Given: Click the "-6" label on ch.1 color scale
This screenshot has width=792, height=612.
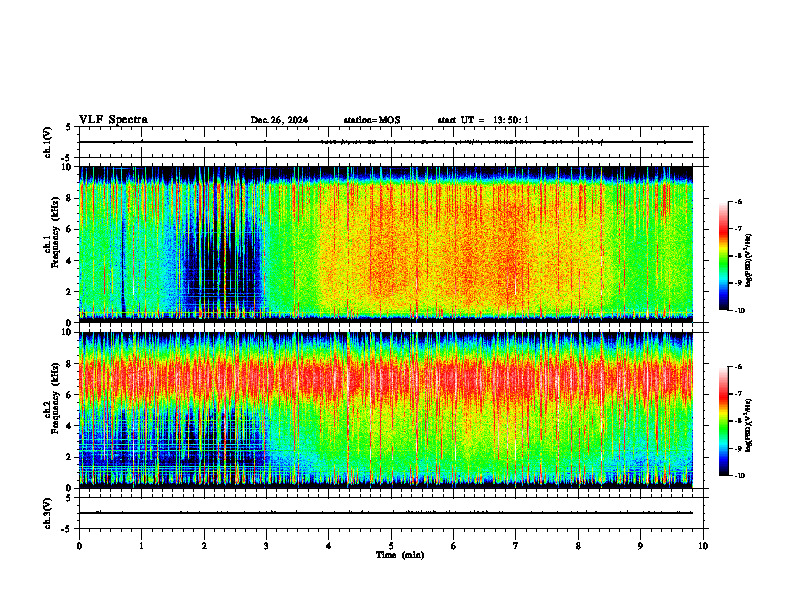Looking at the screenshot, I should pos(738,201).
